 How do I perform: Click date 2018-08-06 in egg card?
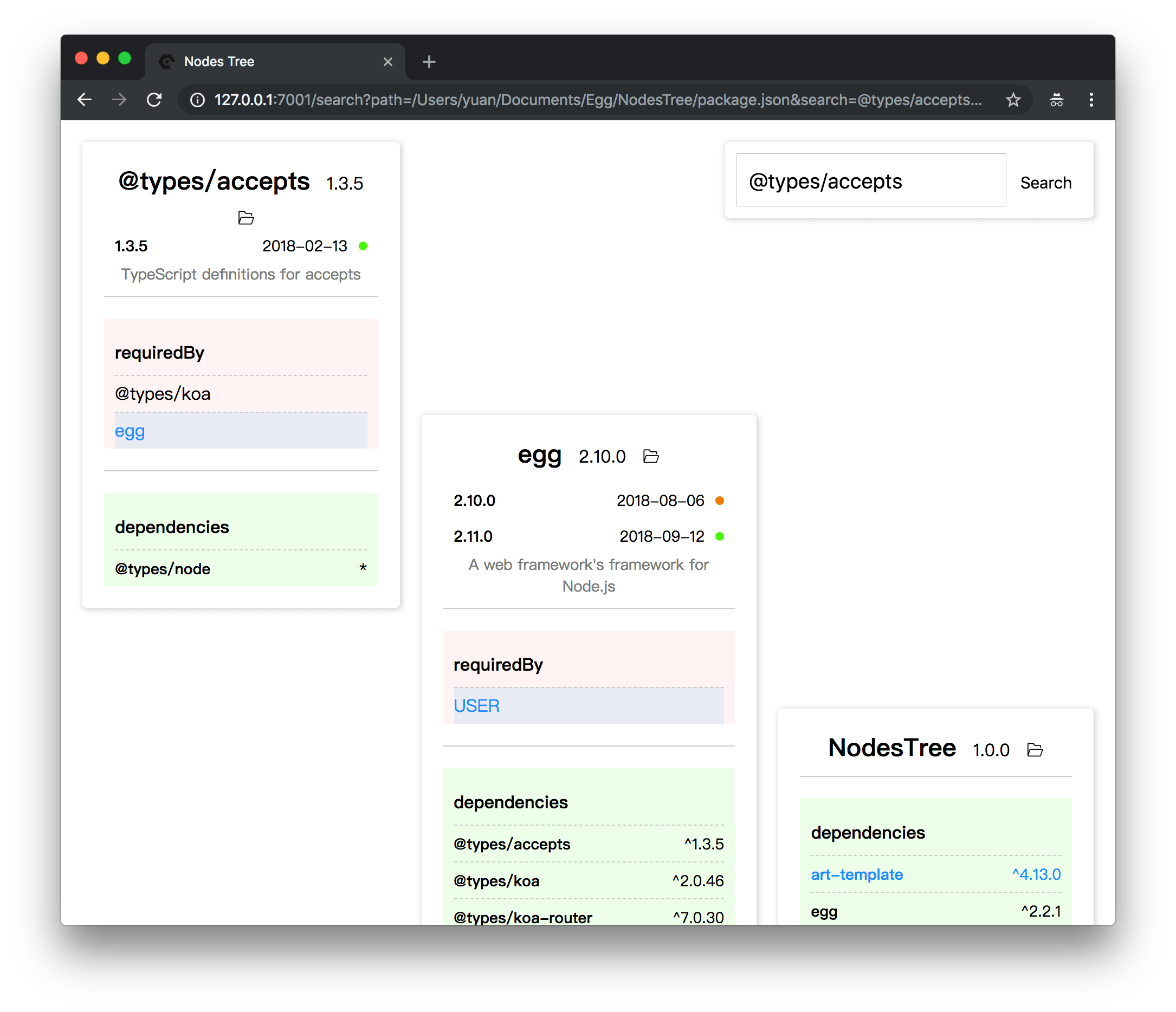pos(660,501)
